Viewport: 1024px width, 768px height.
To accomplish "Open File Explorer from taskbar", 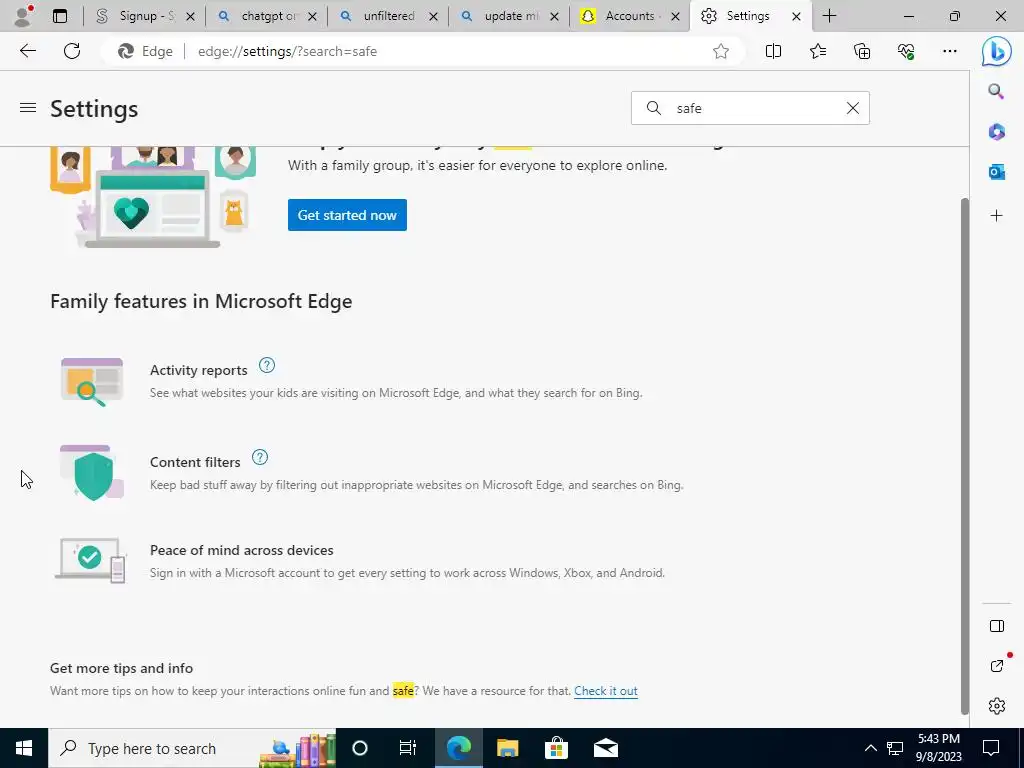I will coord(507,748).
